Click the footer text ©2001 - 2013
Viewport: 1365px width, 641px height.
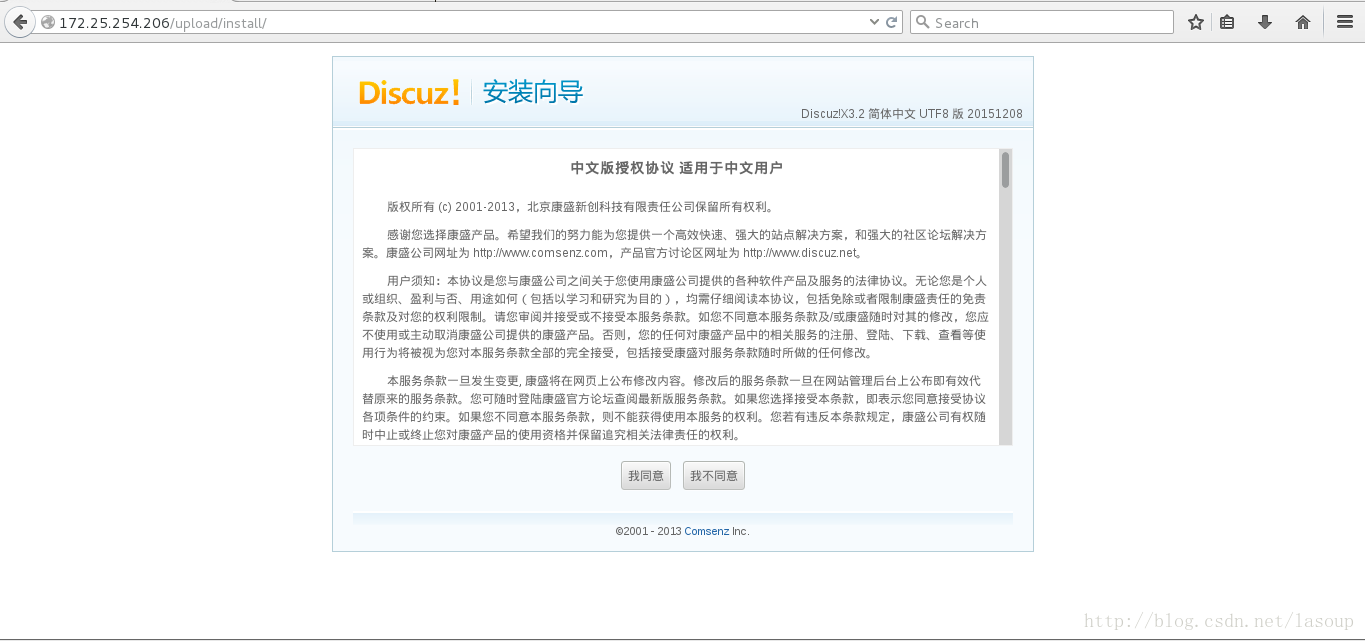648,531
